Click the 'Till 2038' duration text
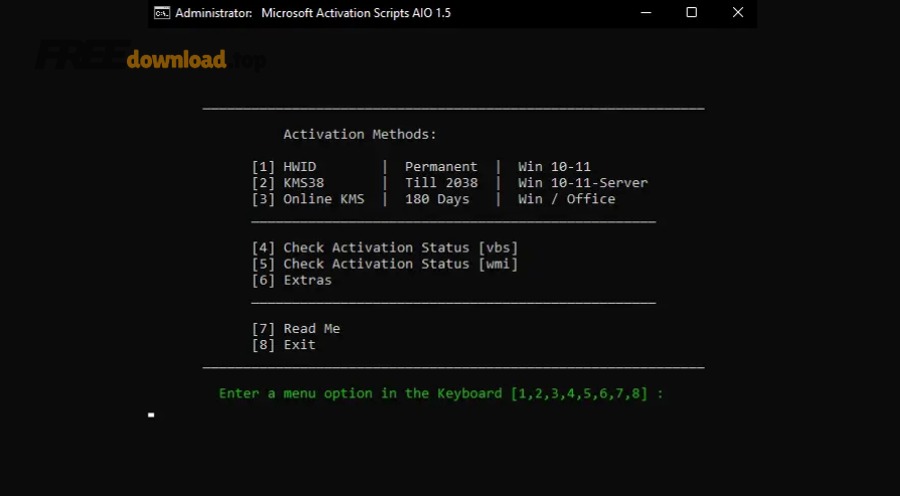This screenshot has width=900, height=496. click(441, 183)
